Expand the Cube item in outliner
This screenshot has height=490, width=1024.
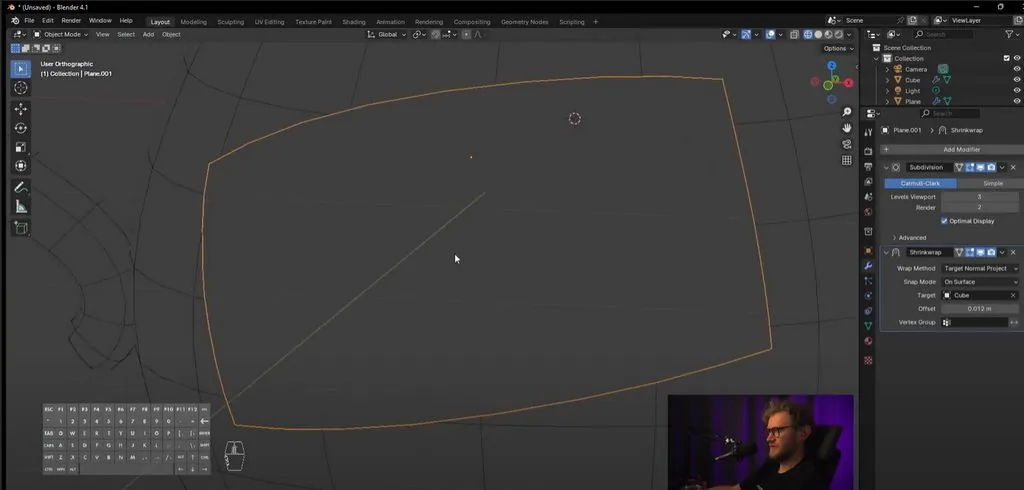tap(888, 80)
